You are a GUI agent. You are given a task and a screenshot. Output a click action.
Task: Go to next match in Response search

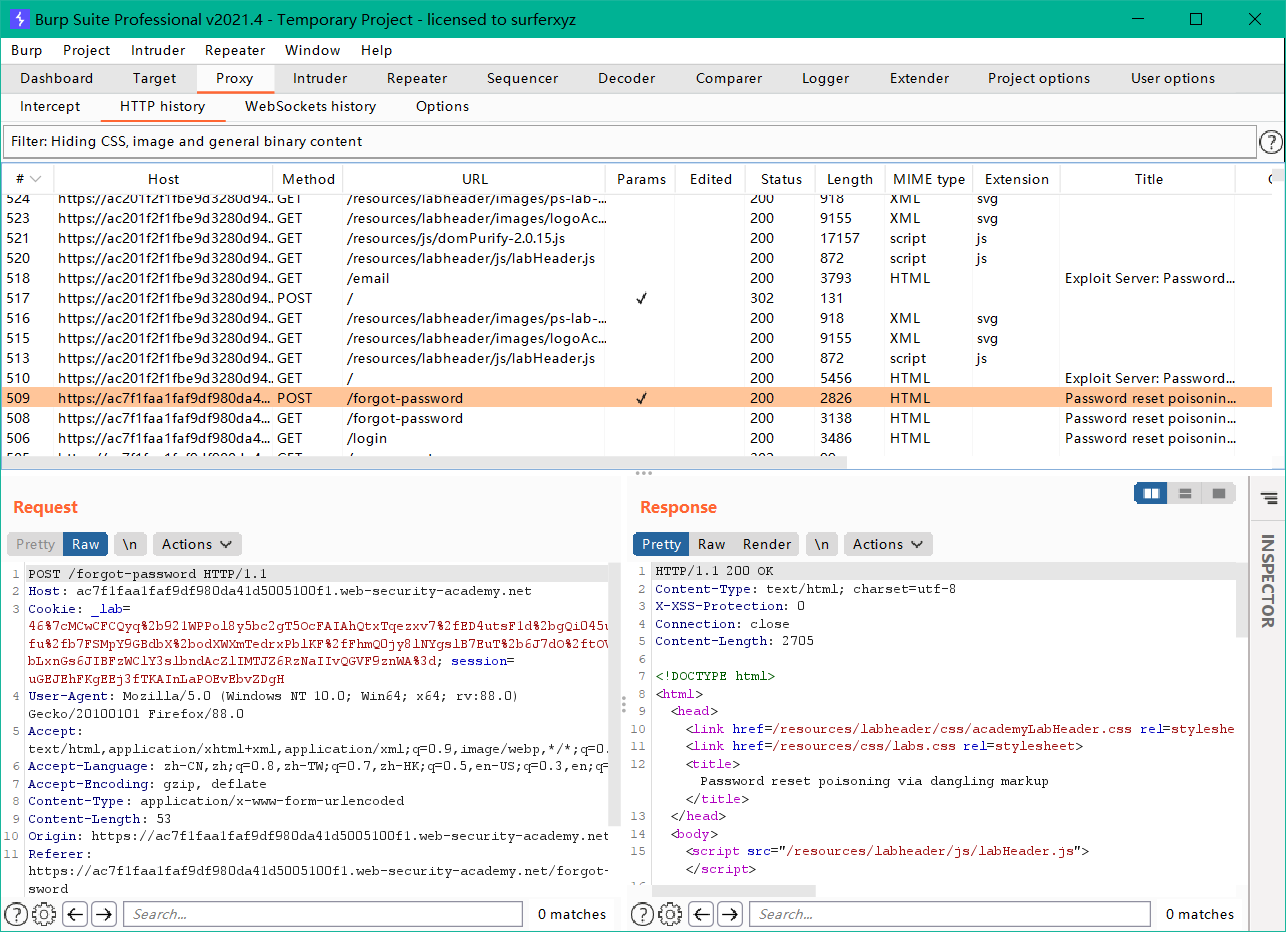(x=730, y=914)
